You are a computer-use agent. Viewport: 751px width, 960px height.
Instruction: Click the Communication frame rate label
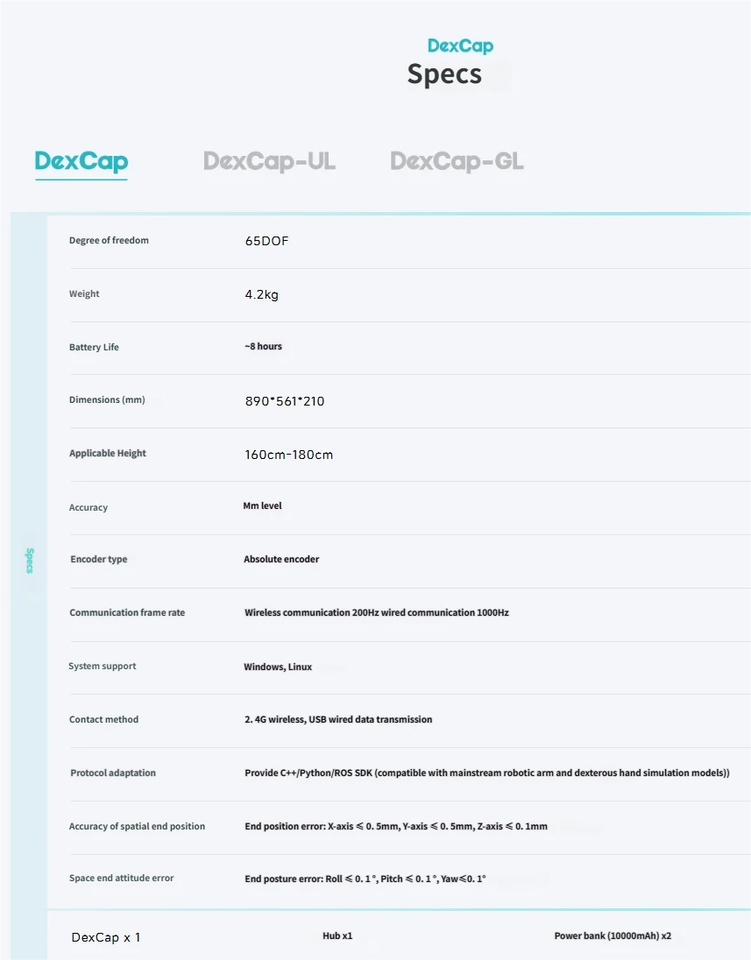pos(127,612)
